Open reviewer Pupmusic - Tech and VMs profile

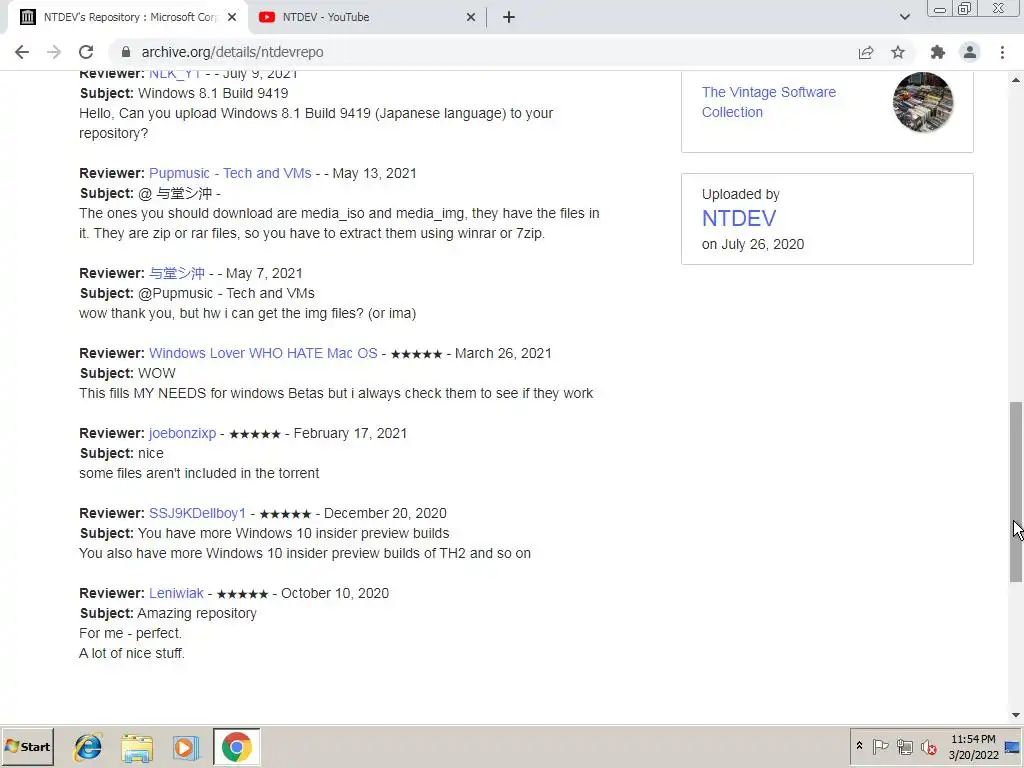click(x=230, y=173)
